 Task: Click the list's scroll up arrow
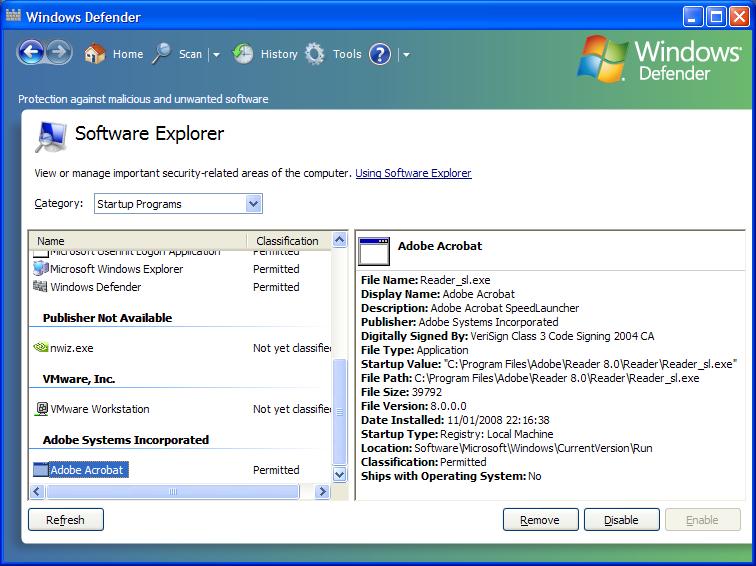(340, 240)
